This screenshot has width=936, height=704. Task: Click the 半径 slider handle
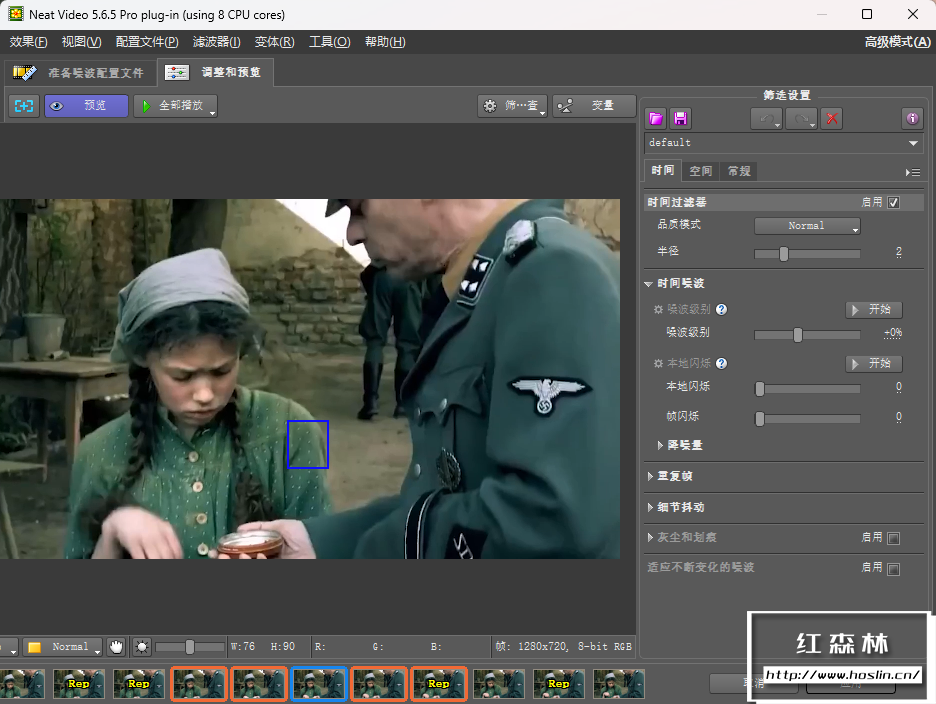pyautogui.click(x=783, y=253)
